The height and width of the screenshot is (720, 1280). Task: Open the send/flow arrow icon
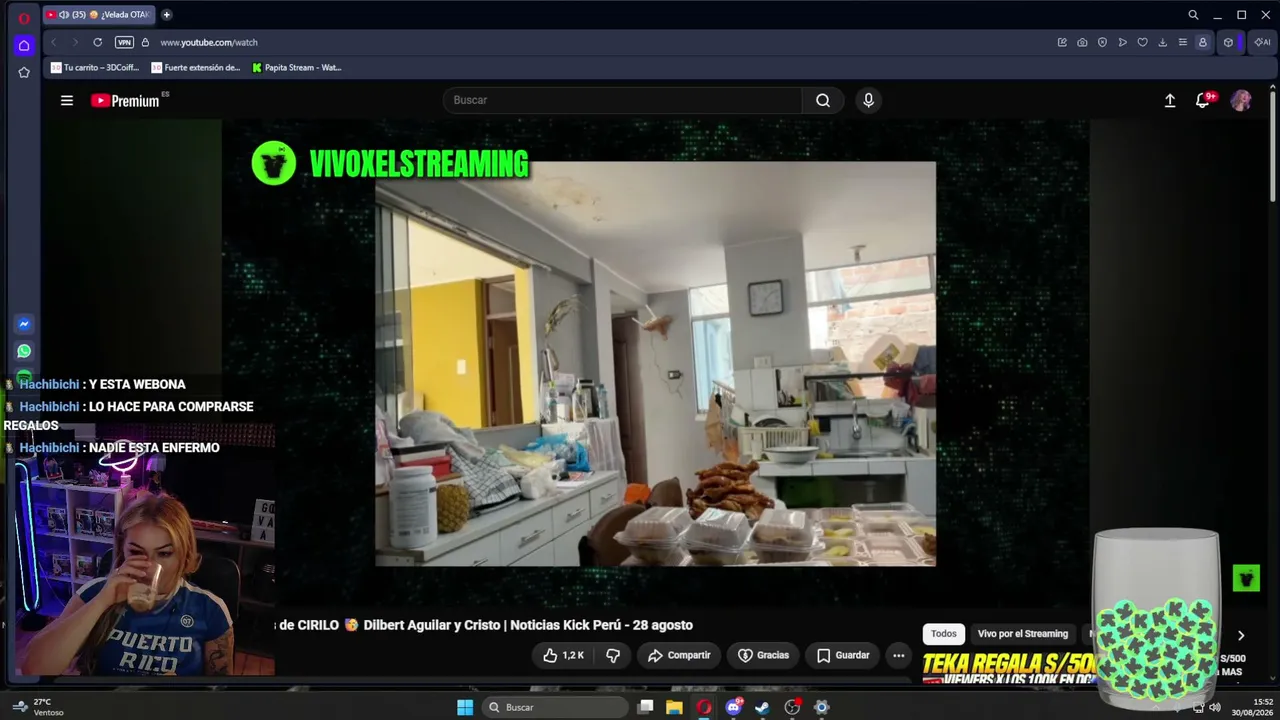[x=1122, y=42]
